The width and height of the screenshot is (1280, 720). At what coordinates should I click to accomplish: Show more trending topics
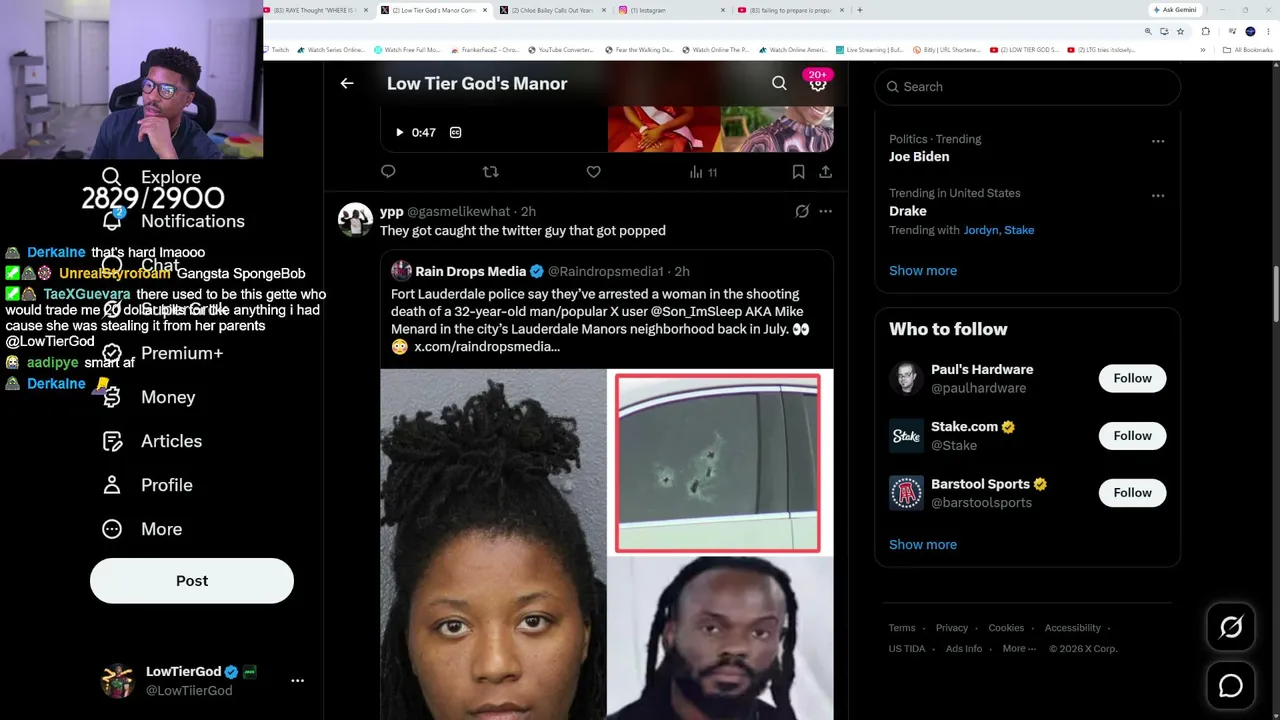tap(923, 271)
